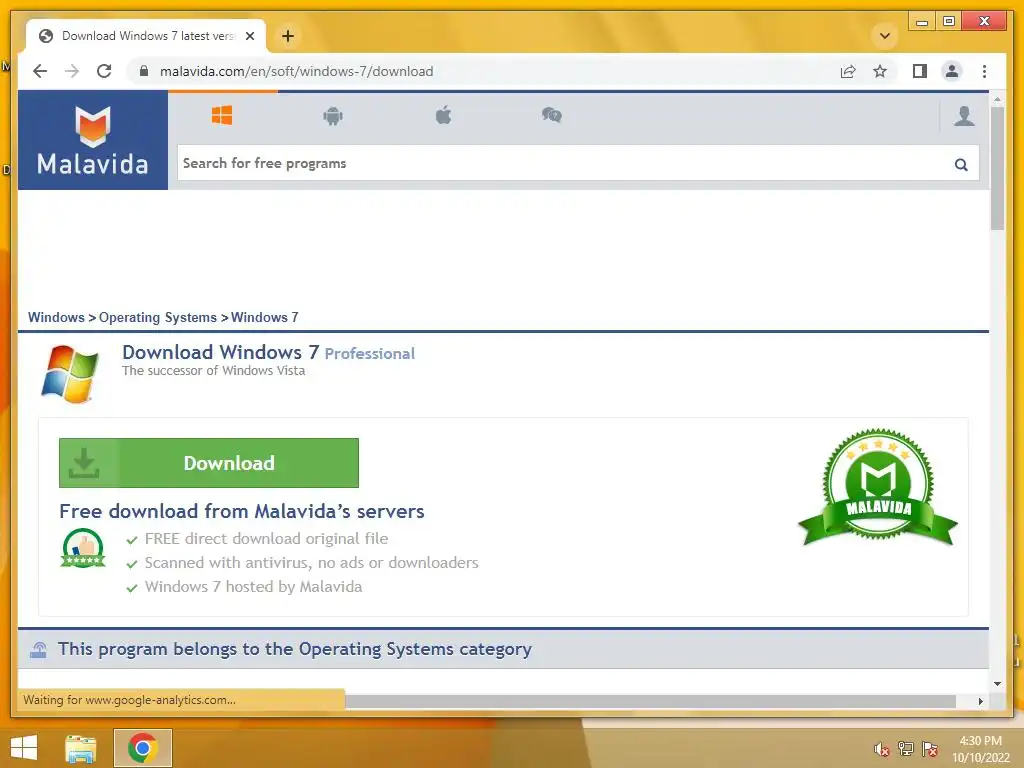Image resolution: width=1024 pixels, height=768 pixels.
Task: Share this page via share icon
Action: point(848,71)
